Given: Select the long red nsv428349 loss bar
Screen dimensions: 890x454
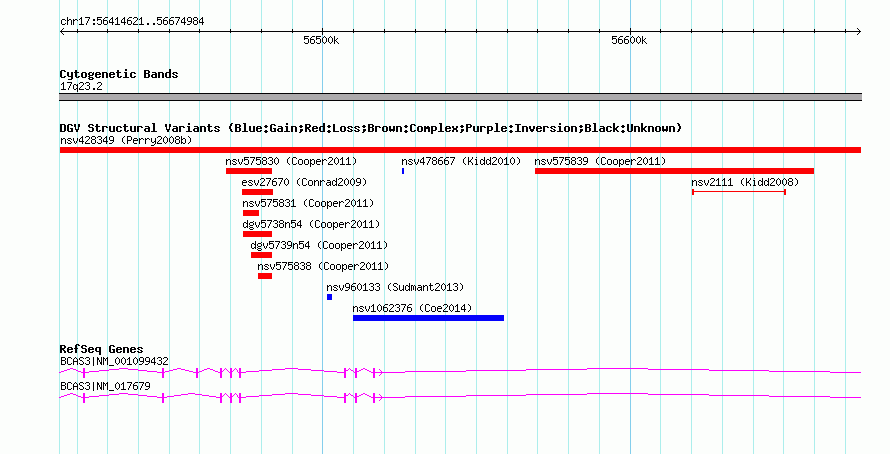Looking at the screenshot, I should pyautogui.click(x=460, y=150).
